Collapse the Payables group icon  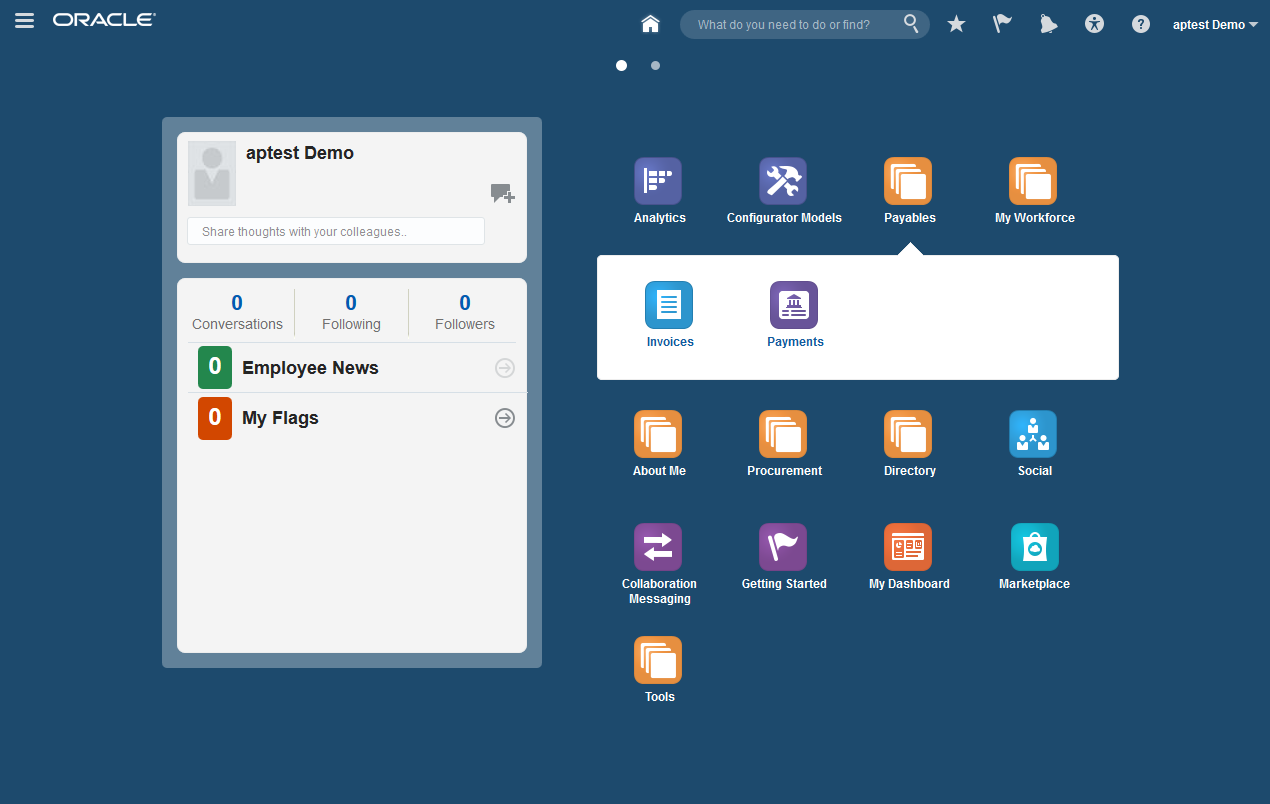[x=908, y=181]
